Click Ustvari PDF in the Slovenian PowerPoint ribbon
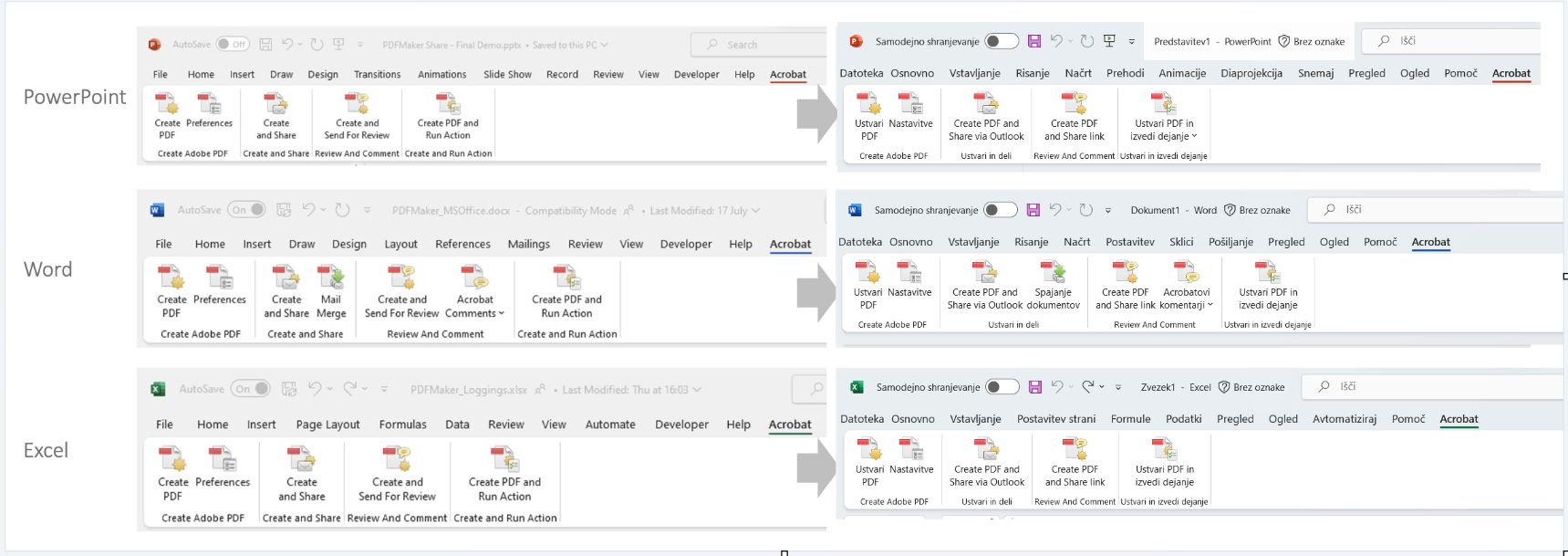 click(868, 117)
